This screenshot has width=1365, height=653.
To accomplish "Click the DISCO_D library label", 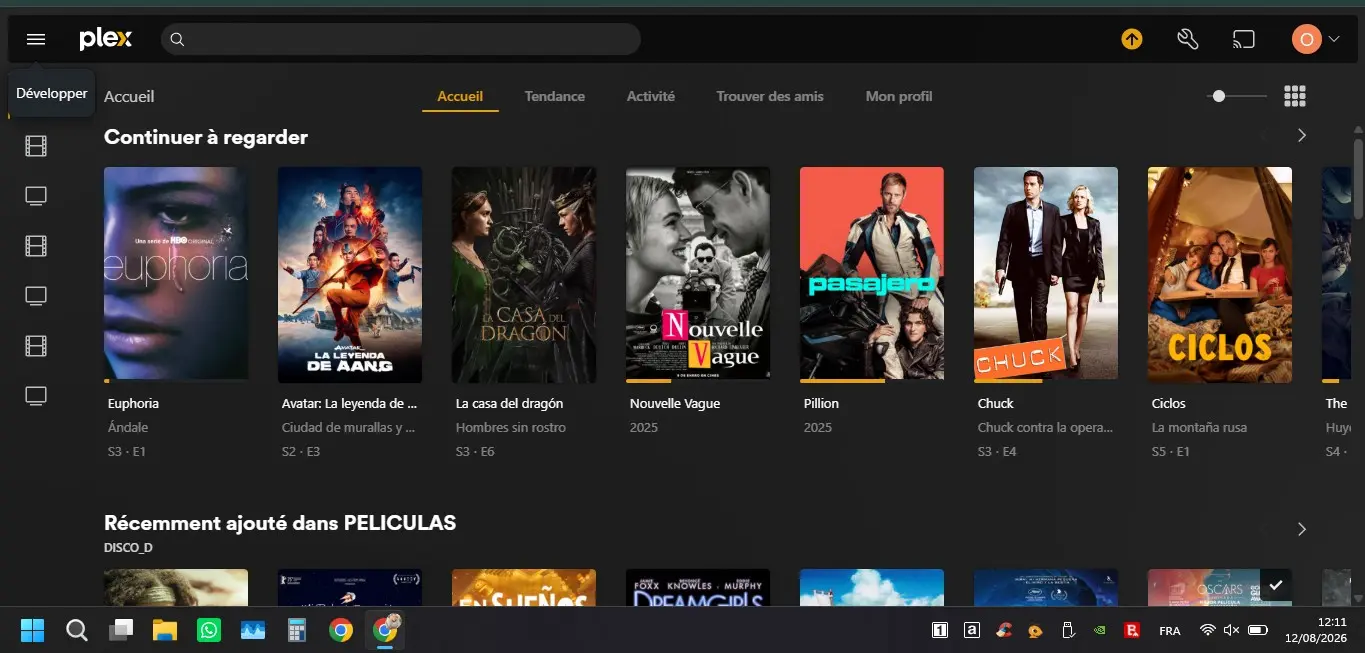I will click(128, 548).
